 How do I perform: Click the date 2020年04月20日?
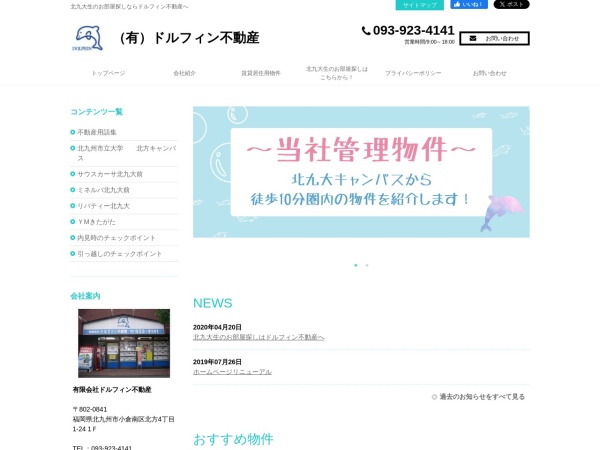(217, 327)
